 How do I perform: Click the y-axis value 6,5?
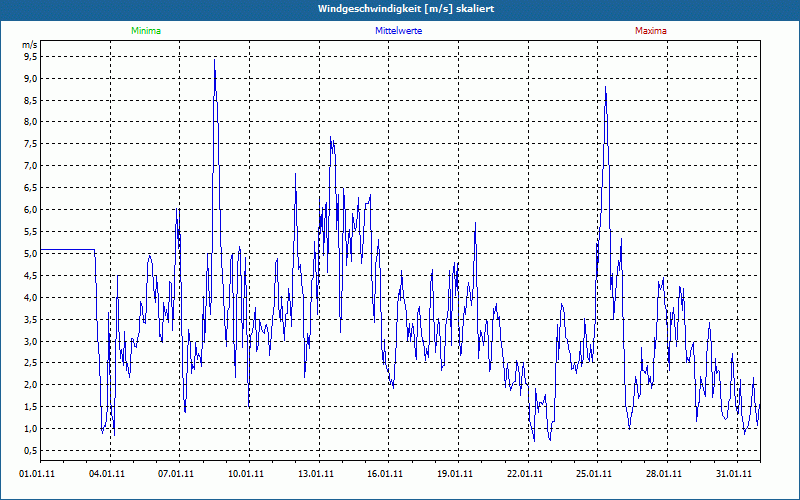(x=31, y=188)
